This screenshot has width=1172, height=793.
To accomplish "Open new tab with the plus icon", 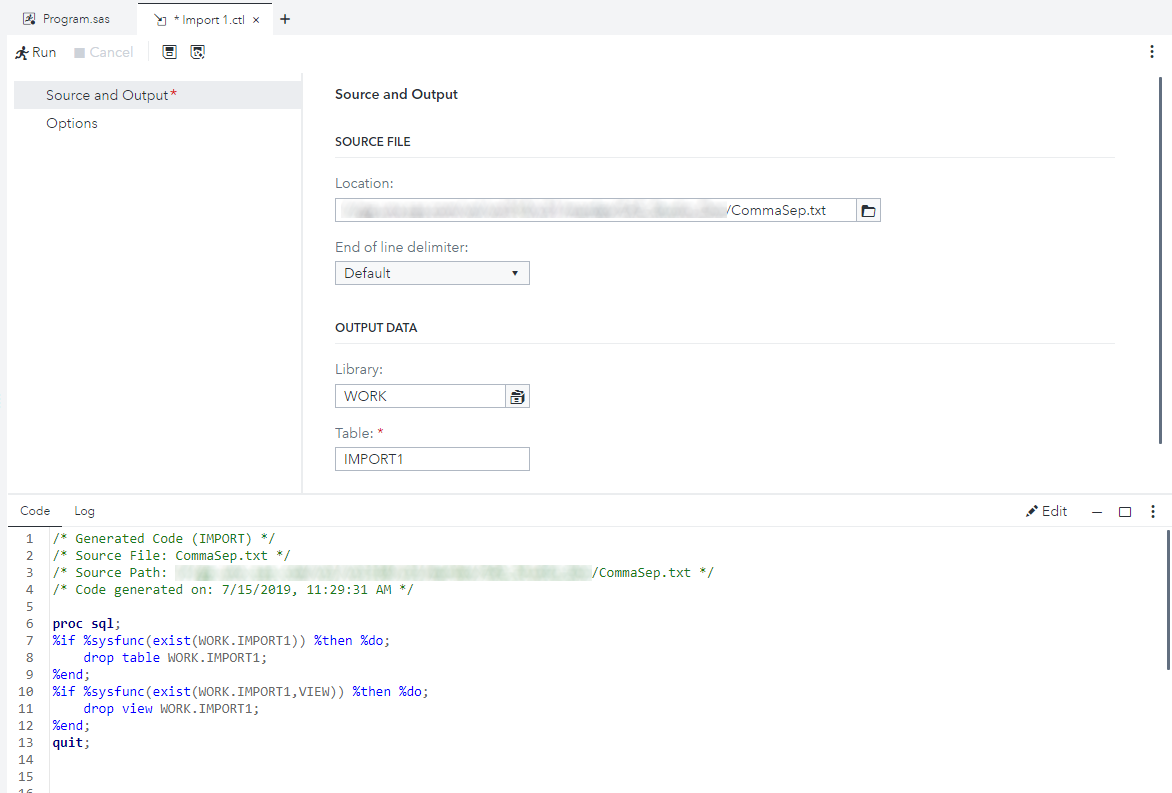I will (285, 19).
